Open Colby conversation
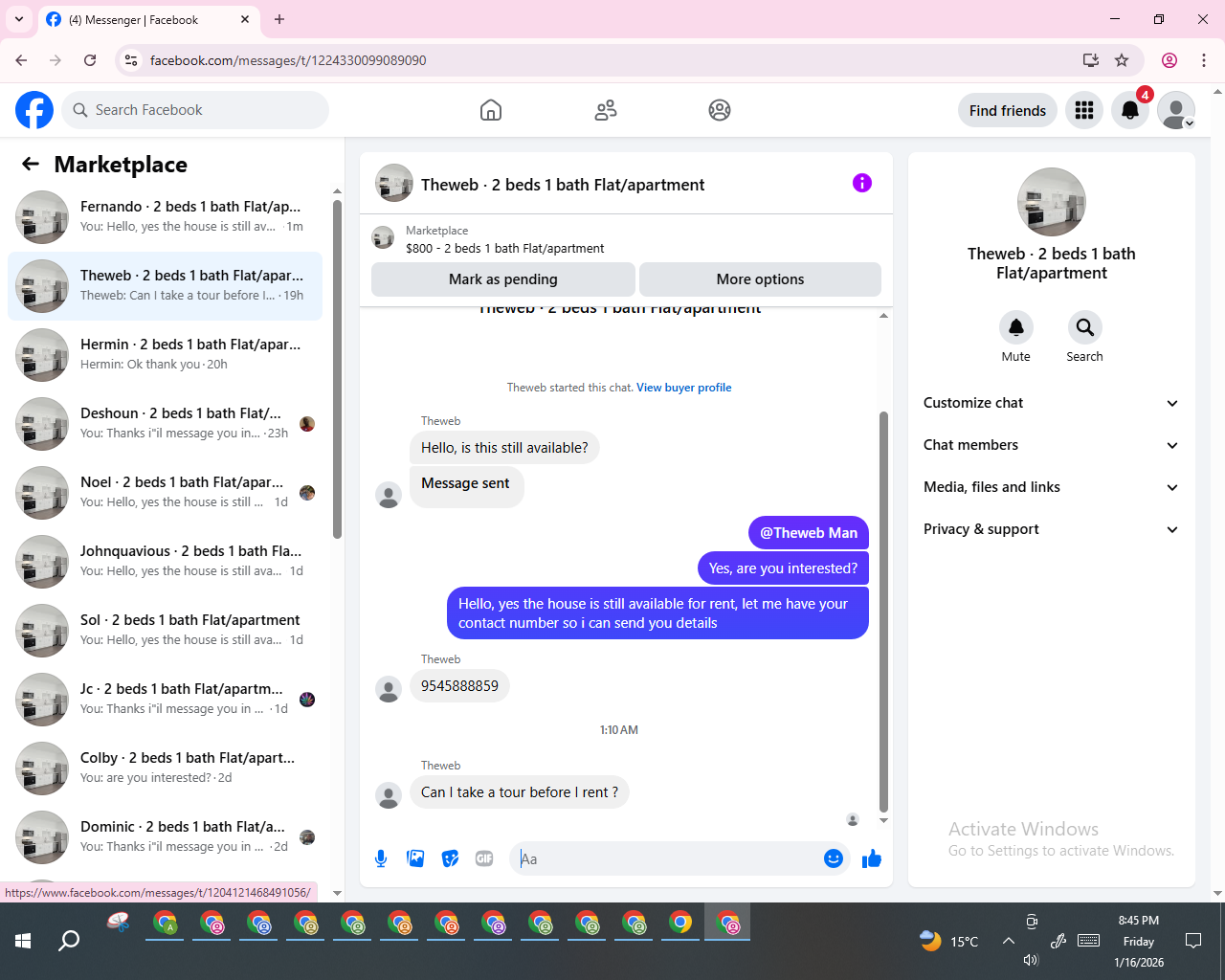This screenshot has width=1225, height=980. pos(165,768)
